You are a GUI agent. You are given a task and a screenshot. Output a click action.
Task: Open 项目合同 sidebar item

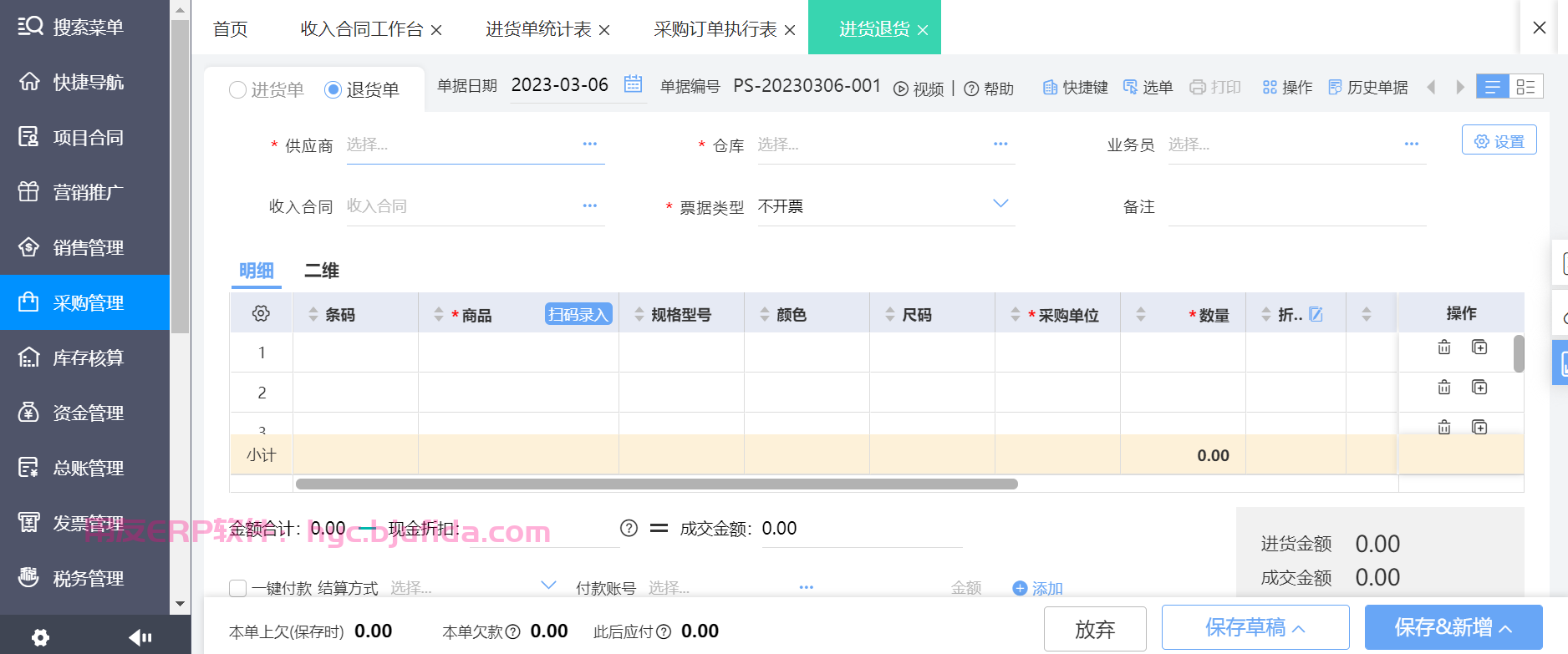click(84, 137)
